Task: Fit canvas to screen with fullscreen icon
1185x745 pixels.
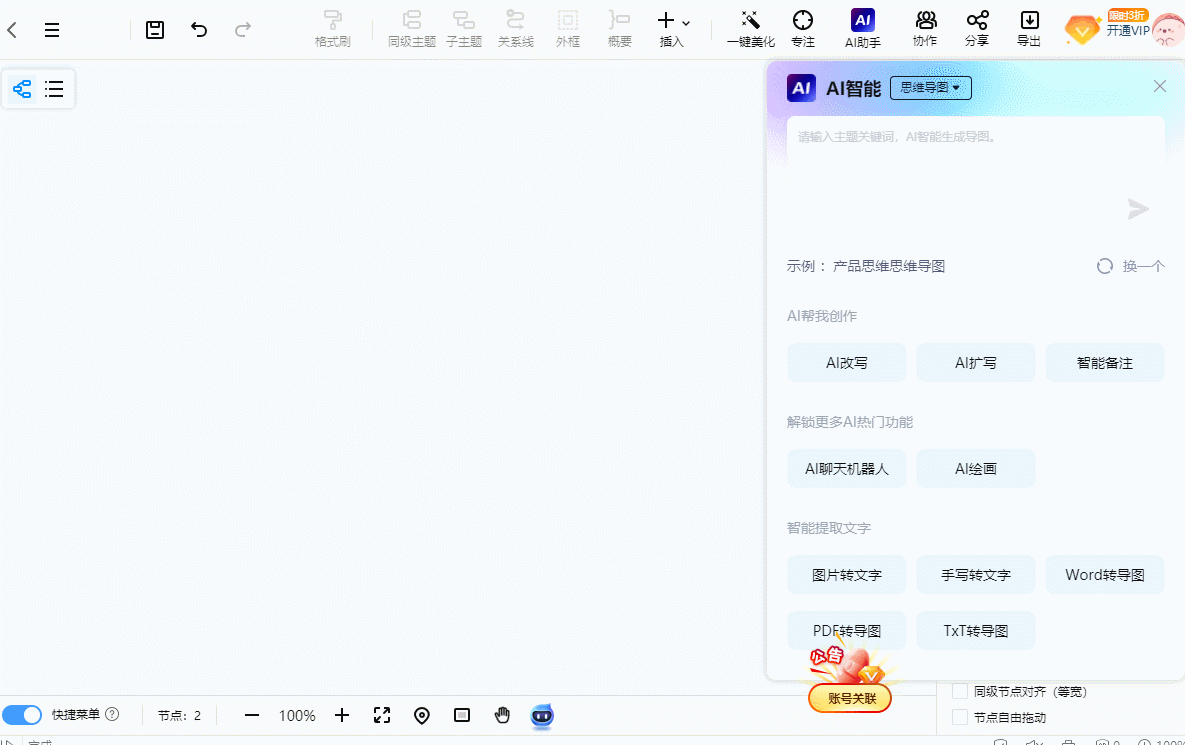Action: pyautogui.click(x=382, y=715)
